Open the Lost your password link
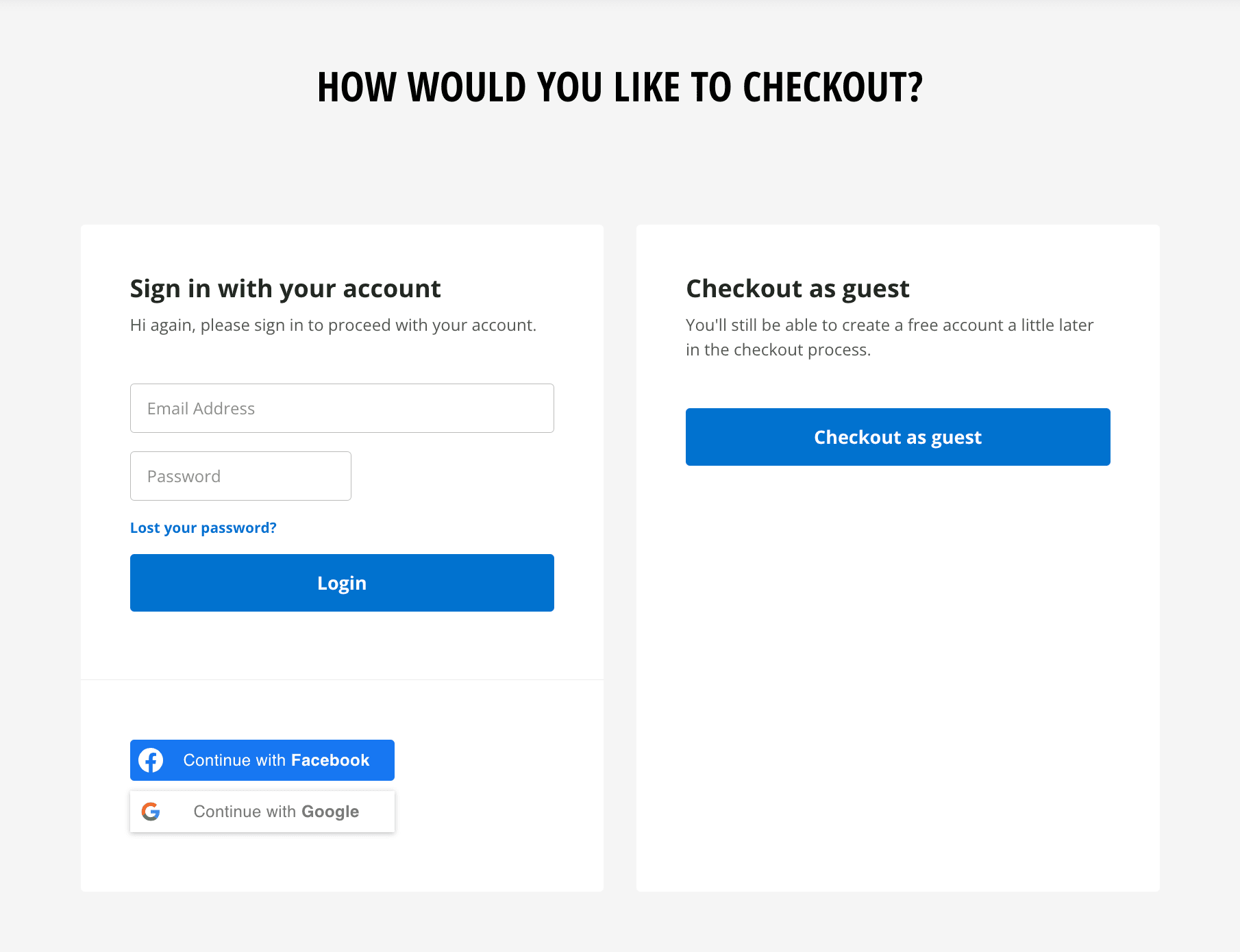Screen dimensions: 1240x952 tap(203, 528)
